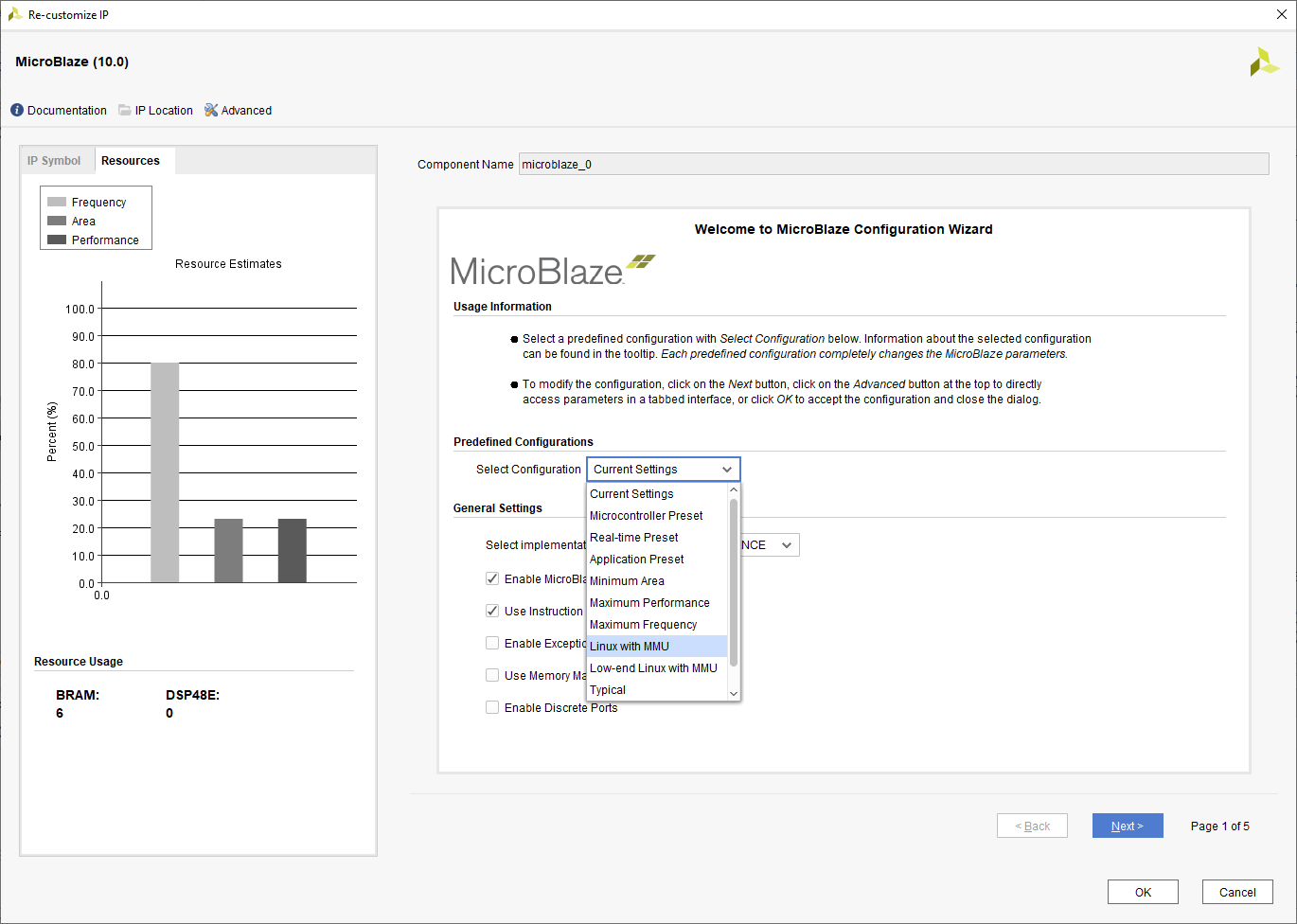1297x924 pixels.
Task: Toggle Enable MicroBlaze checkbox
Action: point(492,579)
